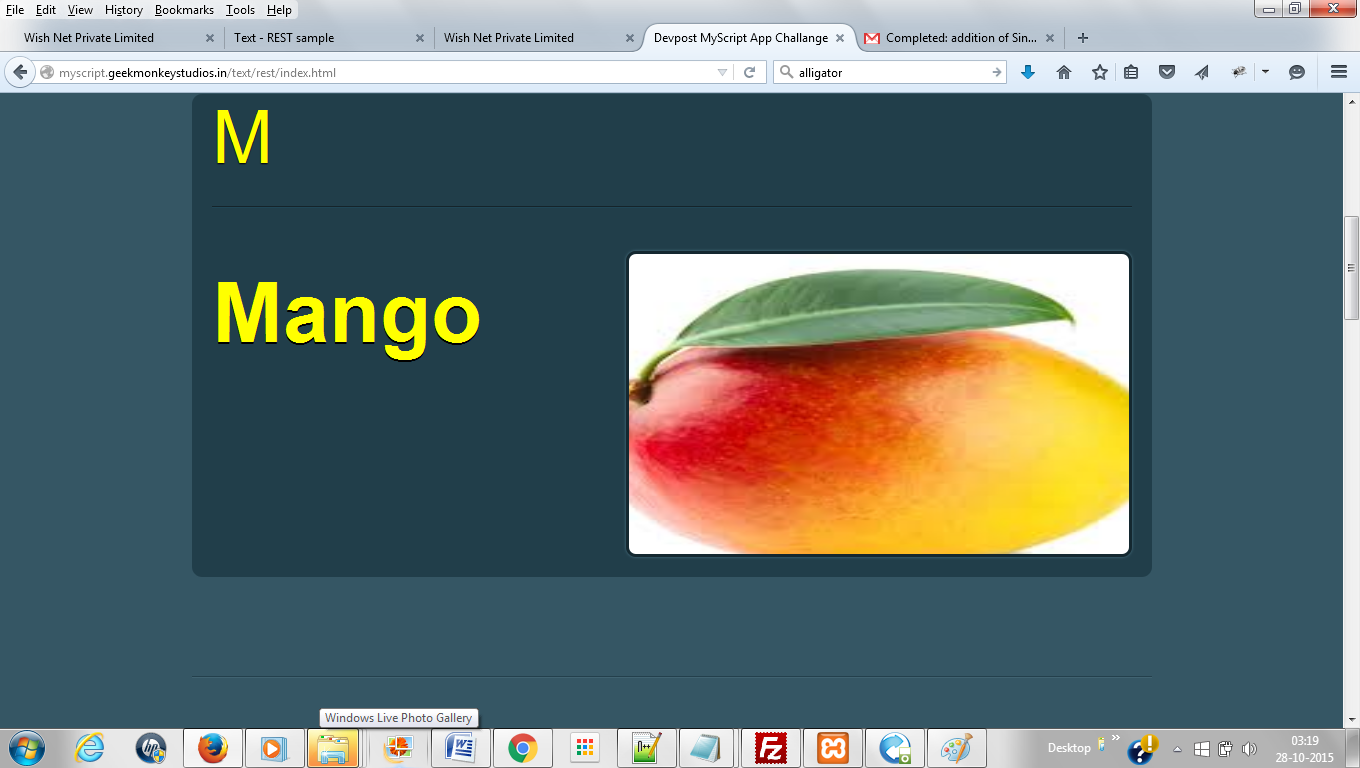Screen dimensions: 1360x768
Task: Go back with the browser back arrow
Action: (x=20, y=72)
